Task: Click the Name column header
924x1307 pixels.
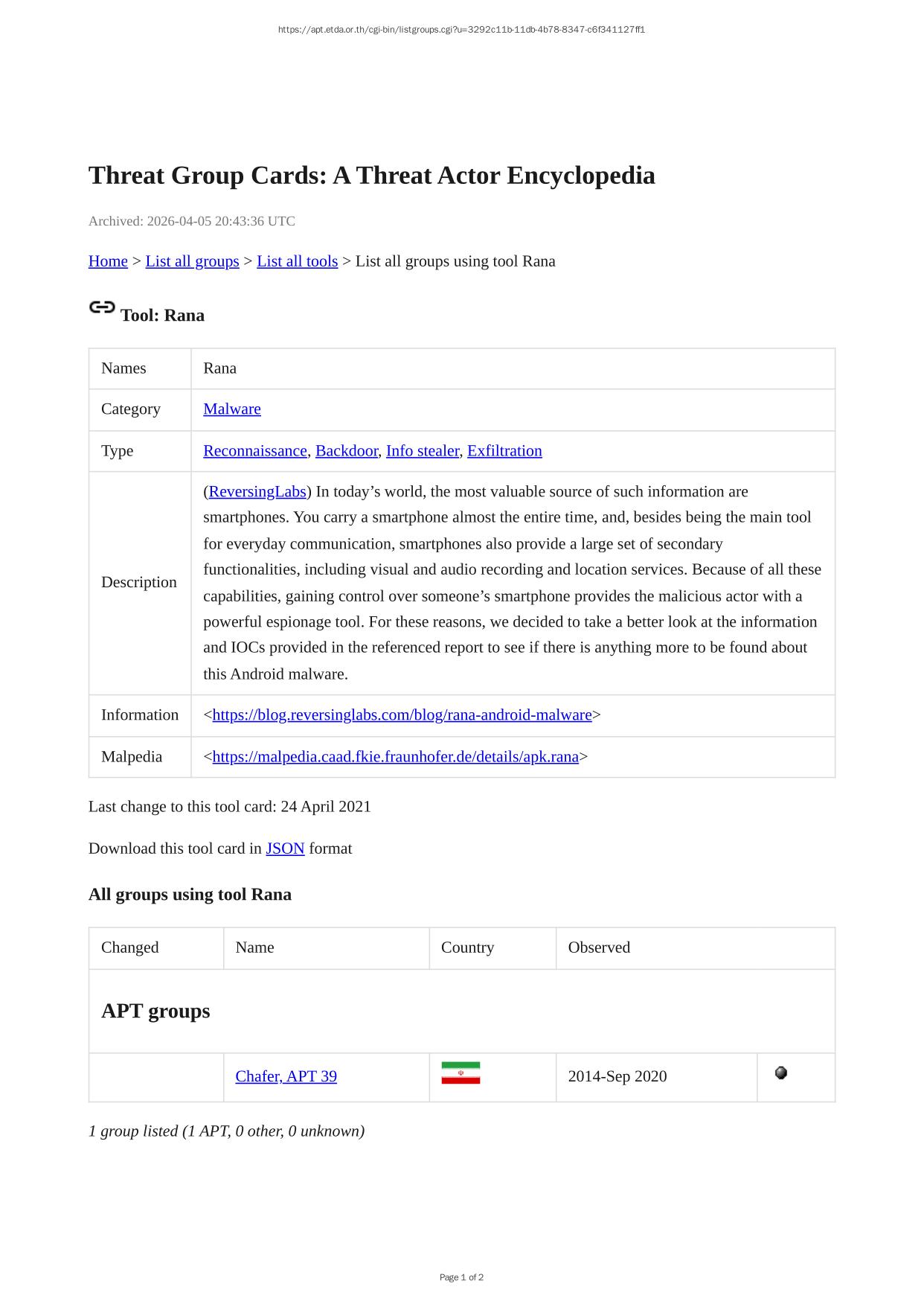Action: 254,948
